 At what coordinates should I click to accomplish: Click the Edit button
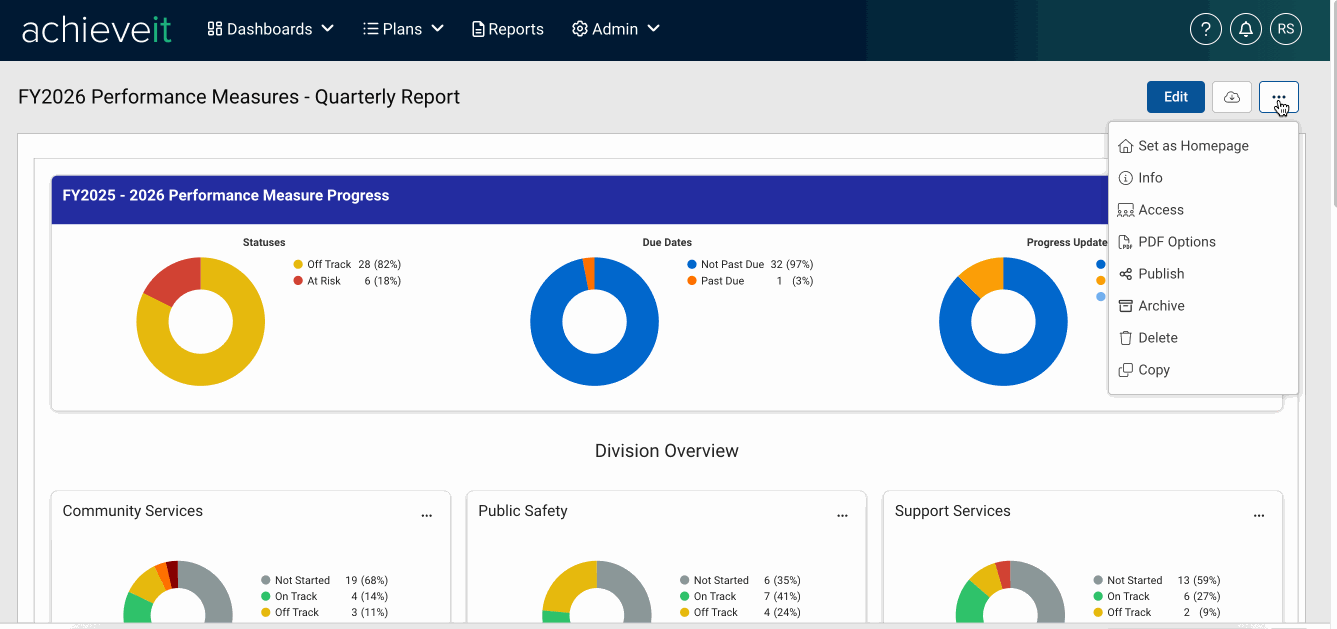(x=1176, y=97)
